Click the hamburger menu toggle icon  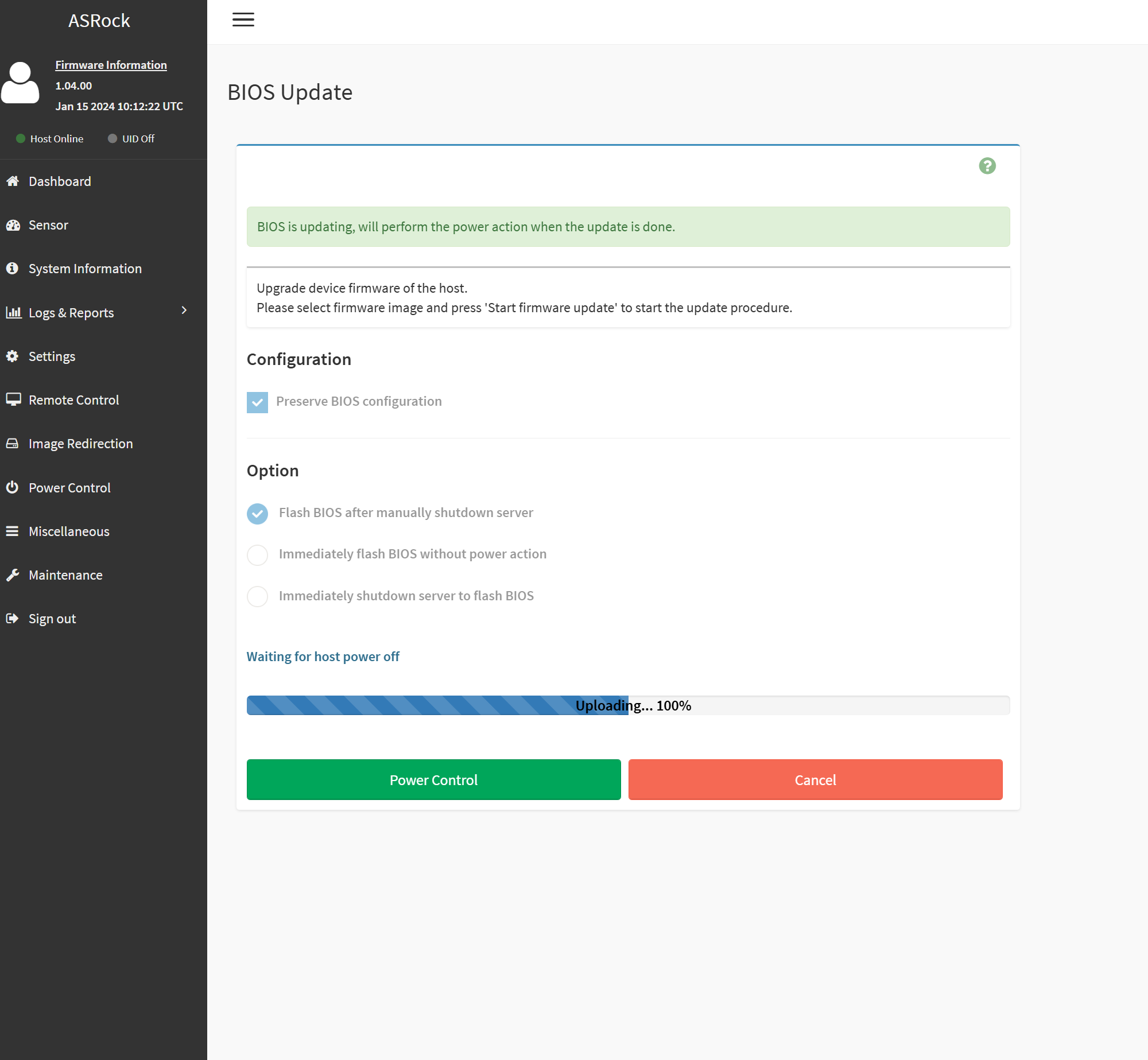tap(243, 20)
